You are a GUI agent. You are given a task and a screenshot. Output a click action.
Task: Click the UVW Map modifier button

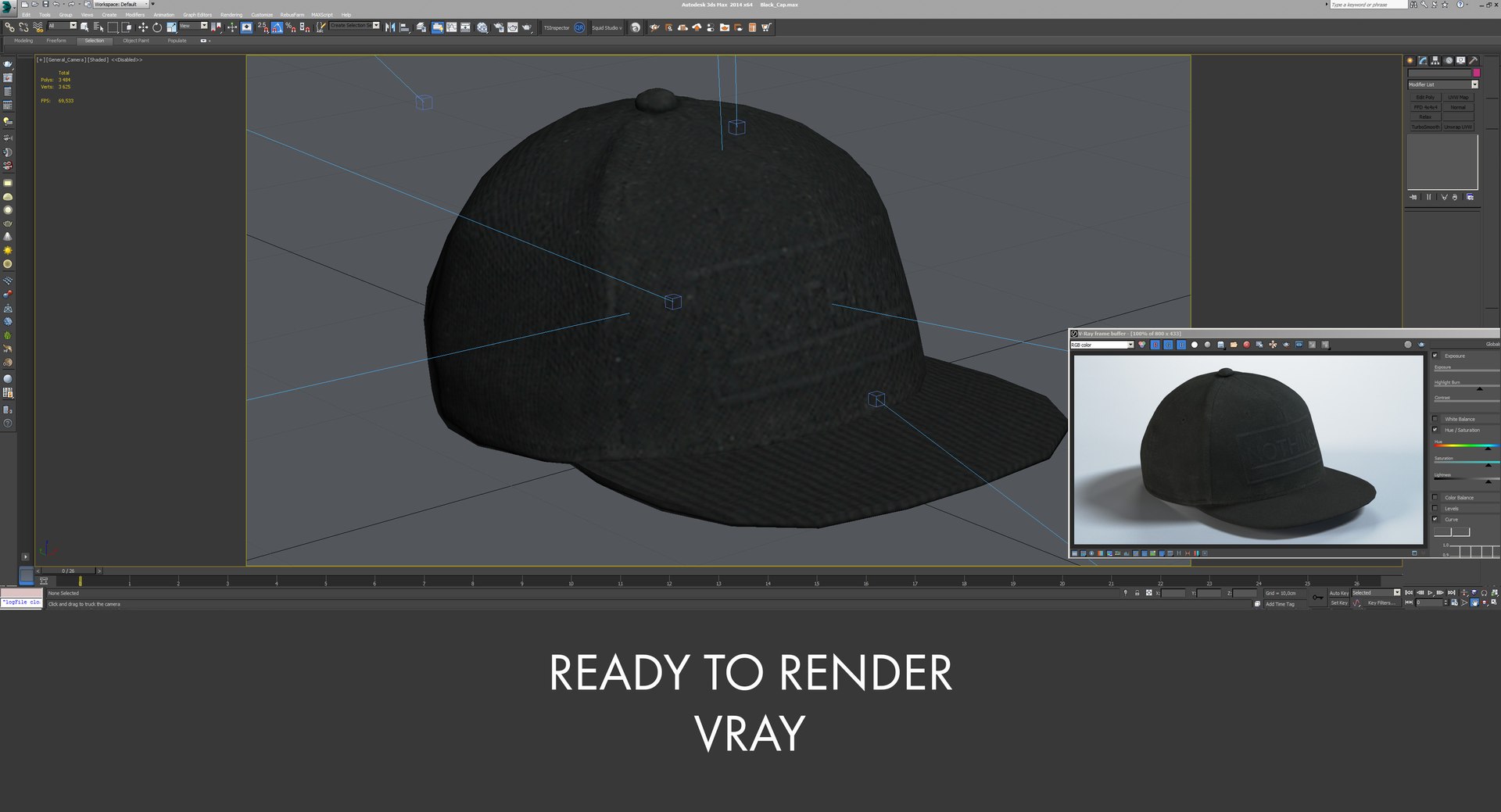coord(1458,98)
